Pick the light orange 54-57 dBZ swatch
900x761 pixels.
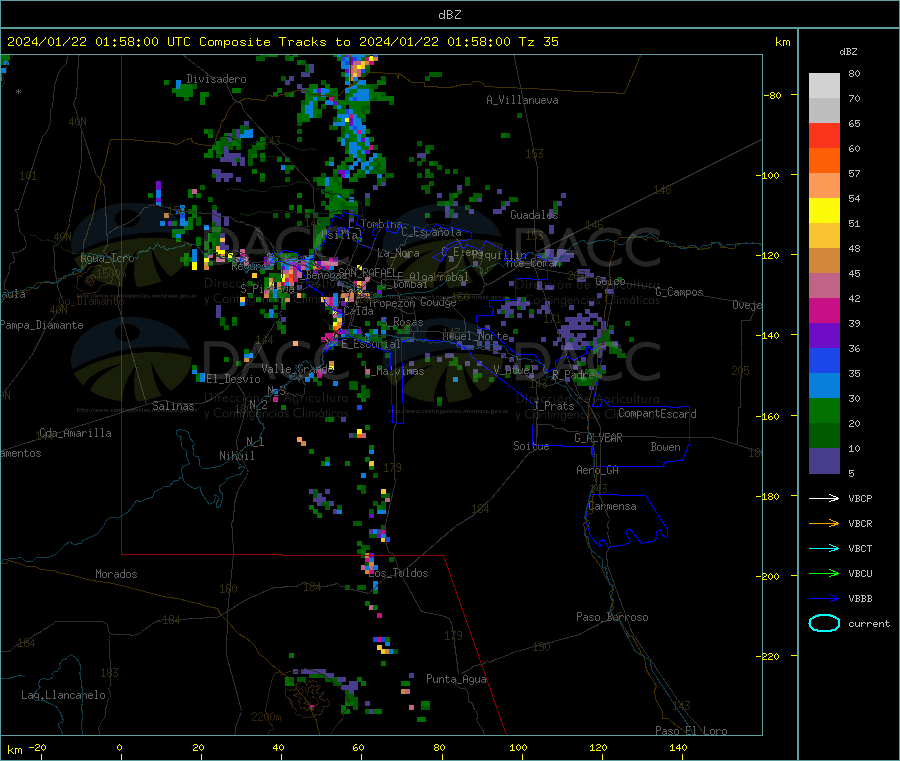tap(824, 185)
